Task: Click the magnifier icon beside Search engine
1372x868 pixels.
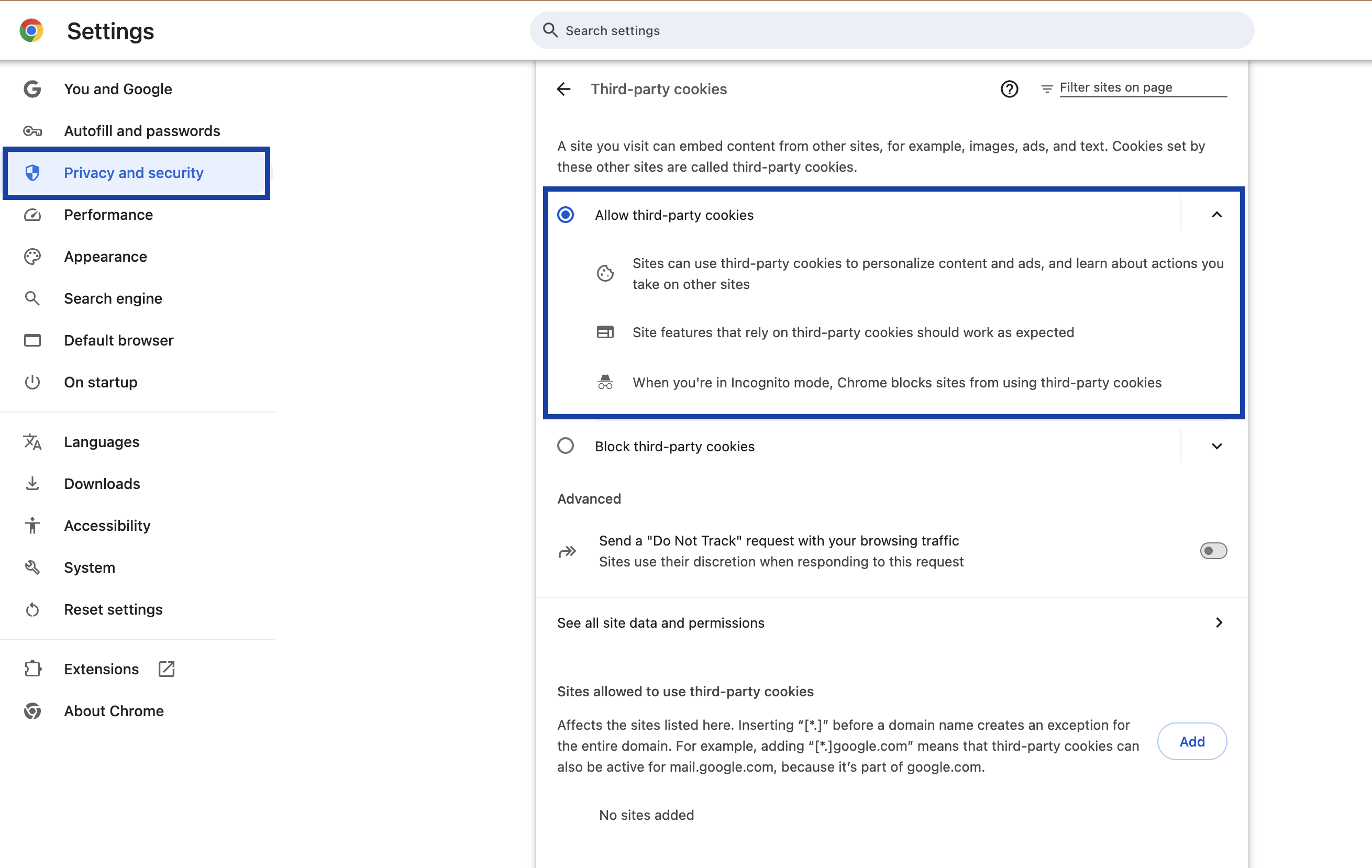Action: [32, 298]
